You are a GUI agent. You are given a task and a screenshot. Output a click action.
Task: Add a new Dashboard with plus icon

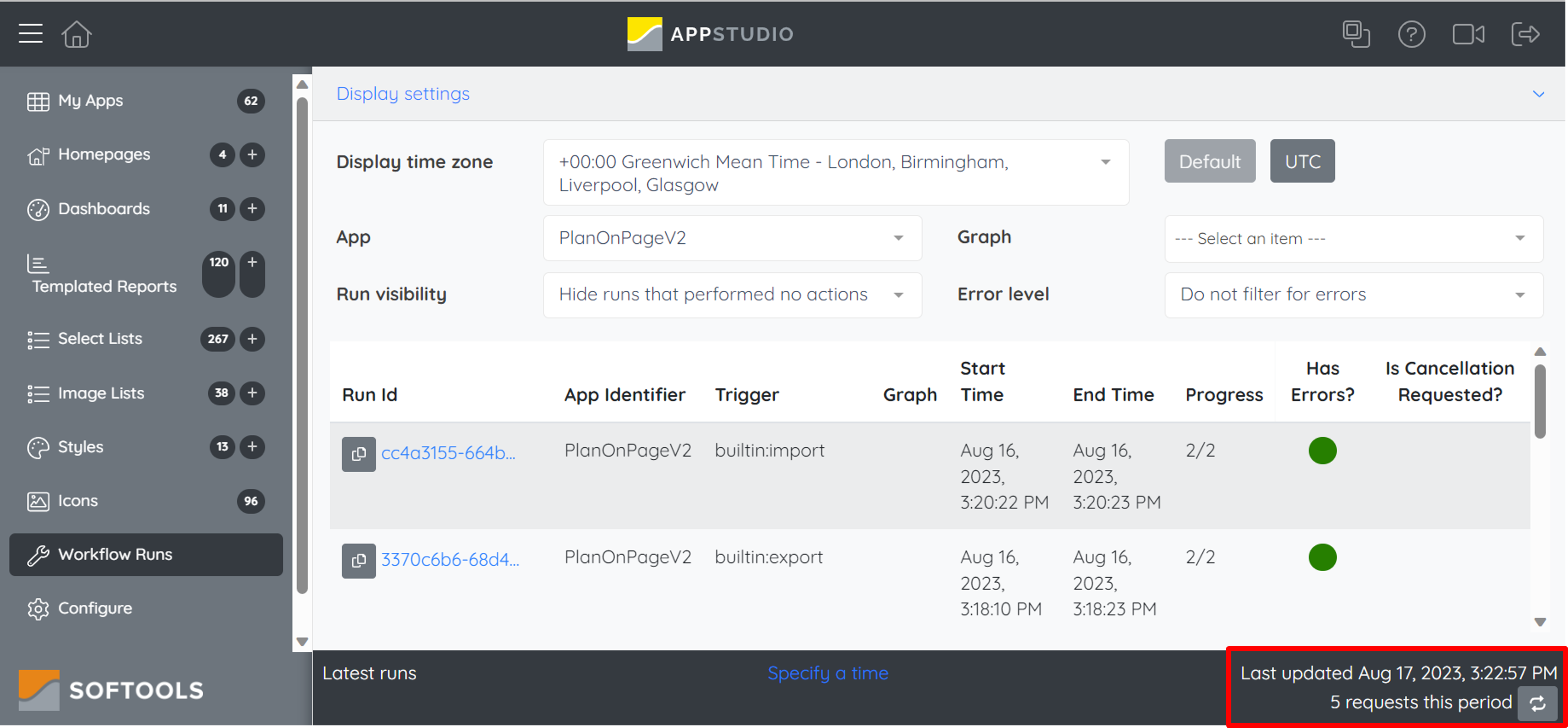(252, 209)
